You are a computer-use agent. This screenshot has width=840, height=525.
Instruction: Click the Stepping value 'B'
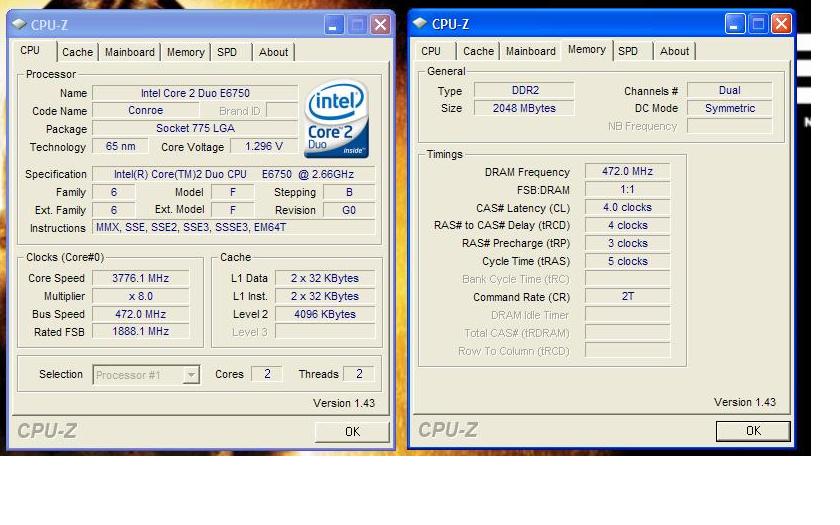pos(349,192)
